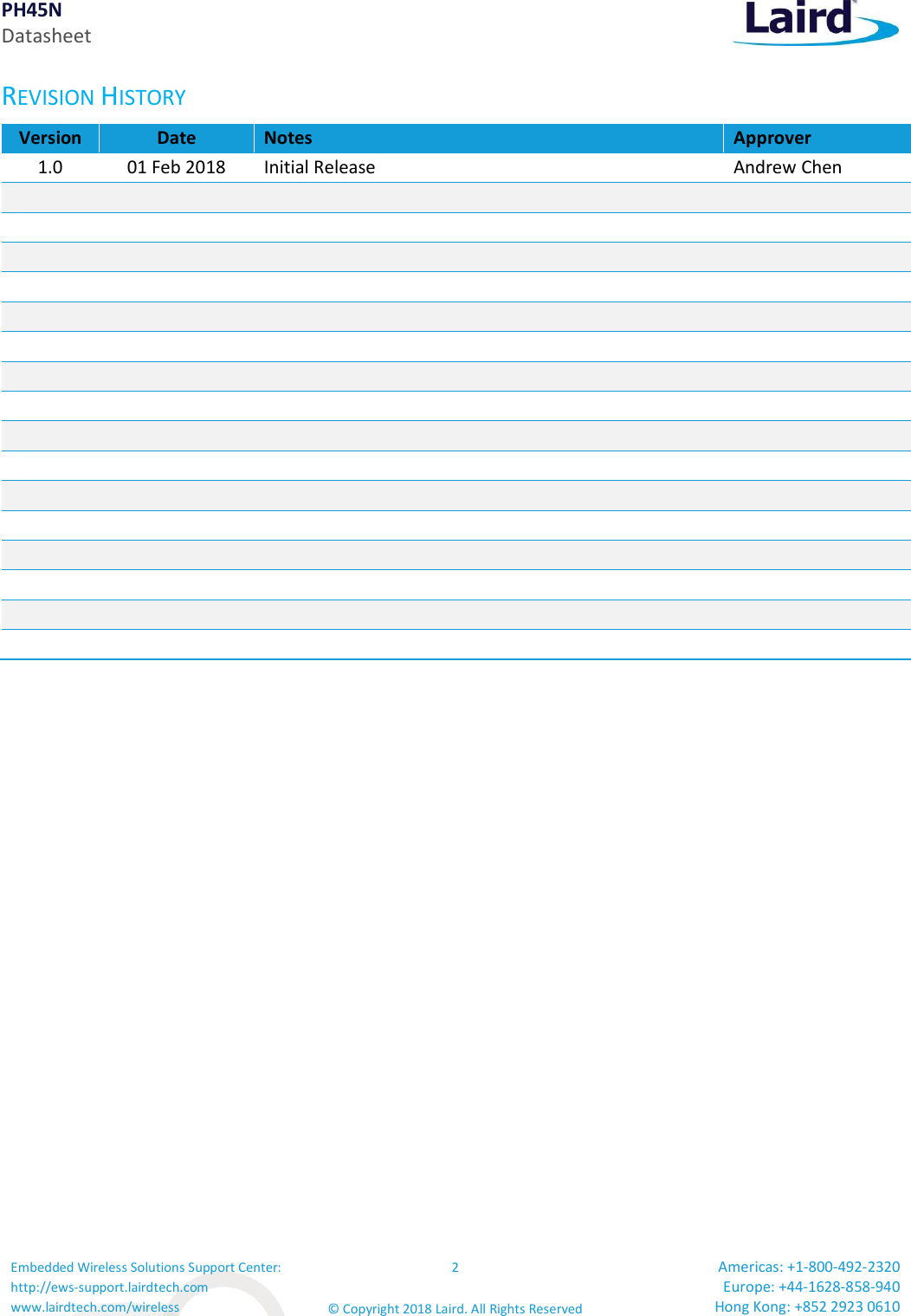
Task: Click the page number 2 in footer
Action: 455,1267
